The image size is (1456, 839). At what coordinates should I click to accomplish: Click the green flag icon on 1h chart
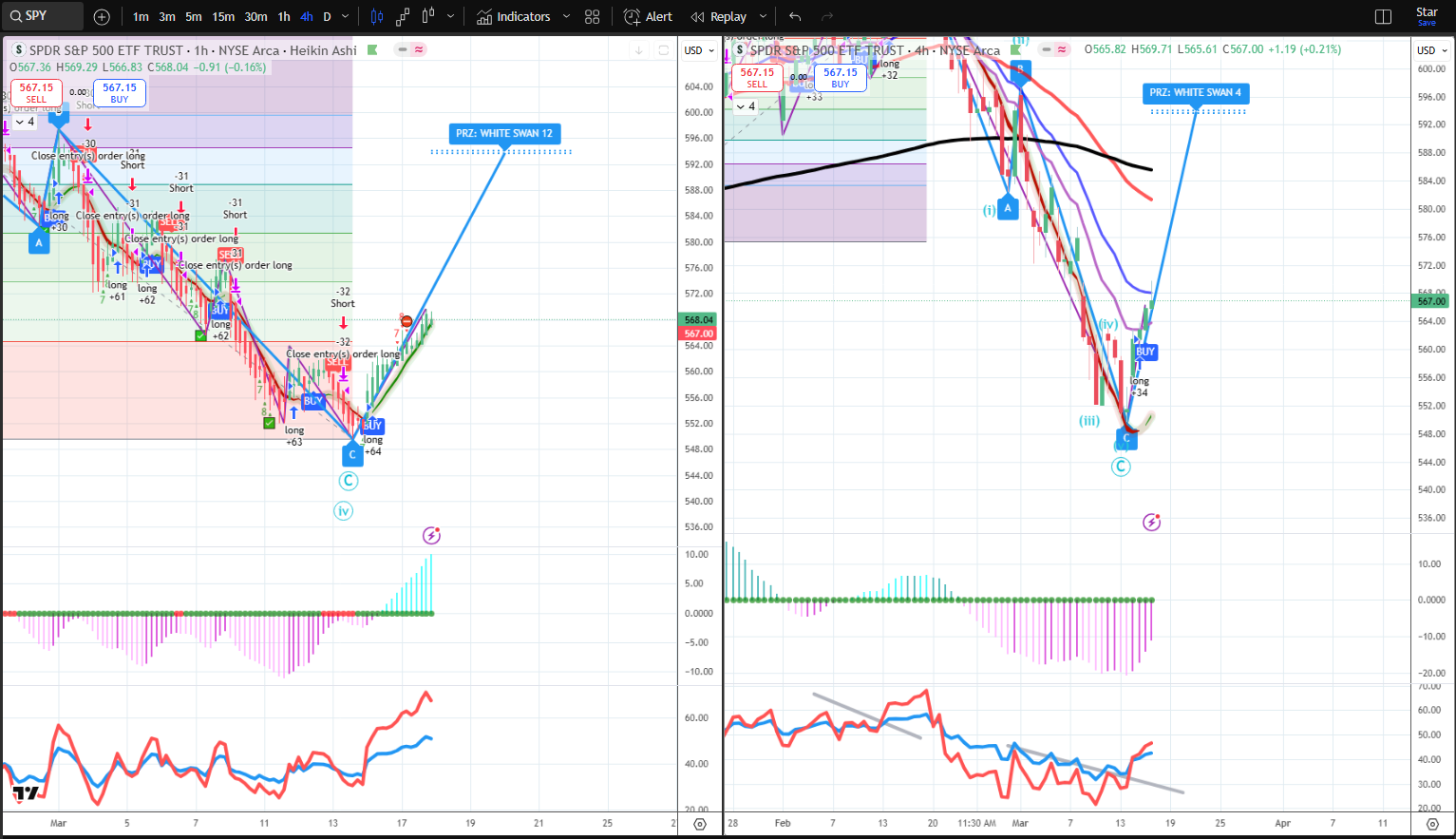coord(372,49)
